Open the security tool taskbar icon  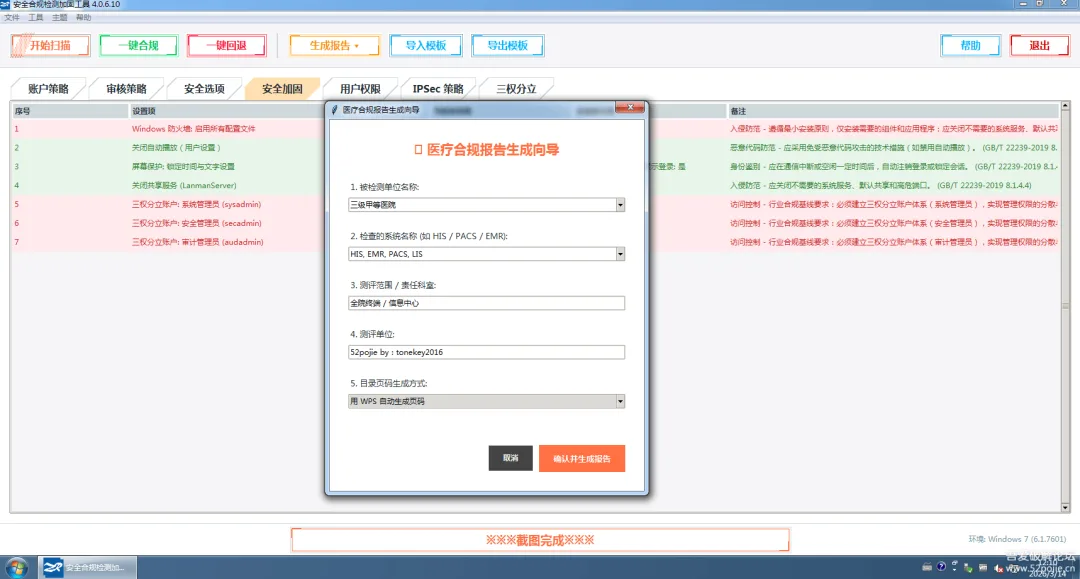[87, 567]
